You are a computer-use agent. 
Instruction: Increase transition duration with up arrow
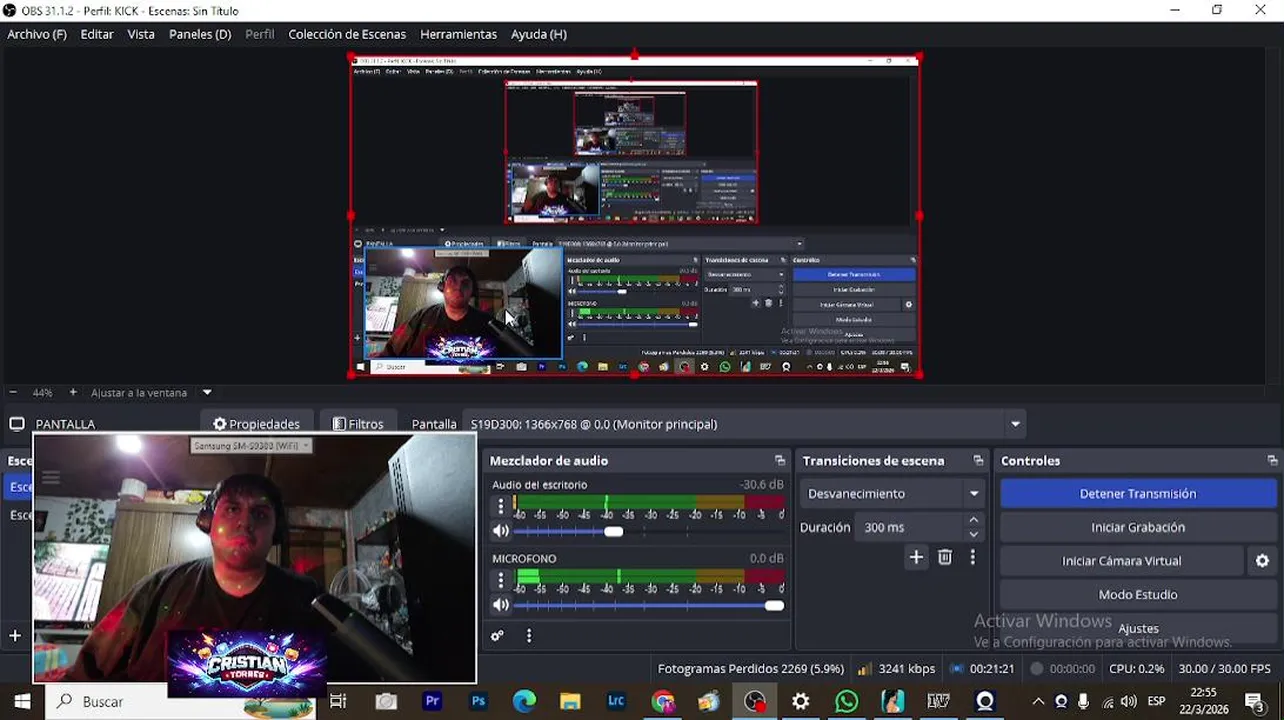click(973, 520)
